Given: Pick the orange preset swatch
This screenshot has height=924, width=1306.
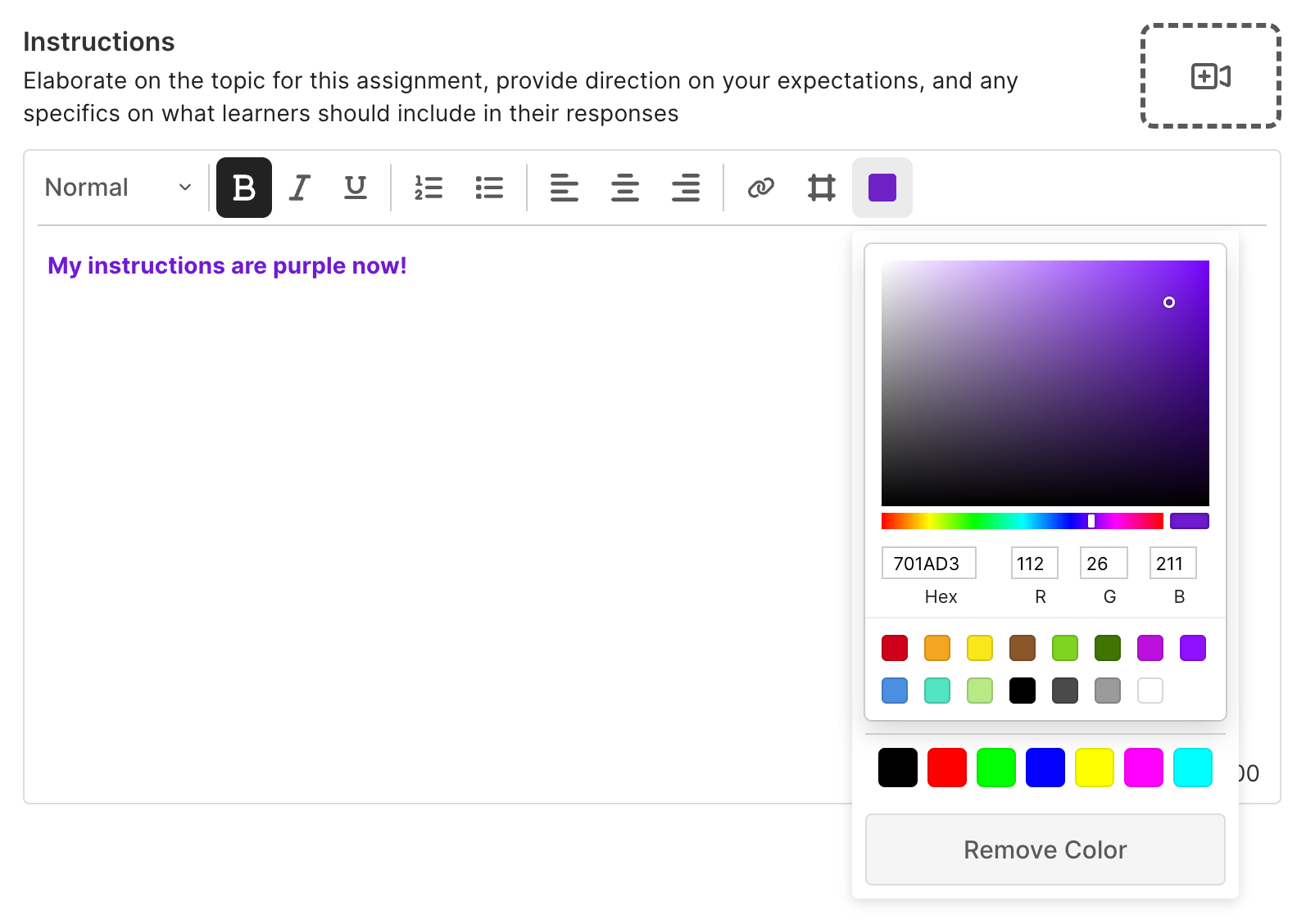Looking at the screenshot, I should coord(937,648).
